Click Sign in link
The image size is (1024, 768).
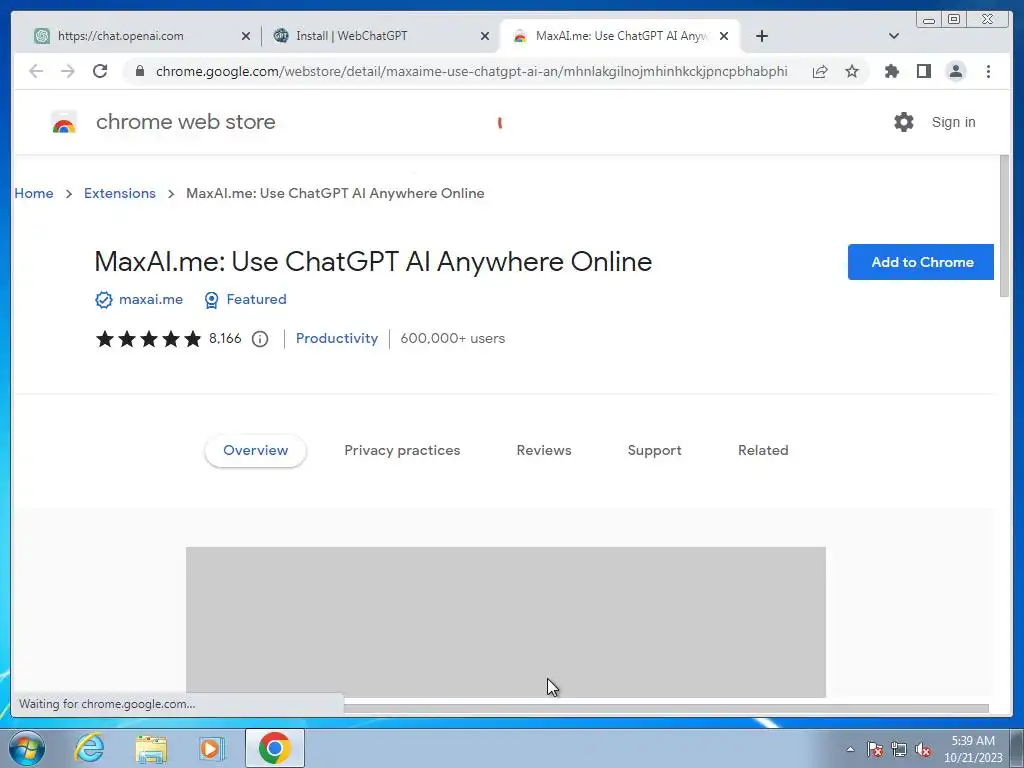coord(953,122)
